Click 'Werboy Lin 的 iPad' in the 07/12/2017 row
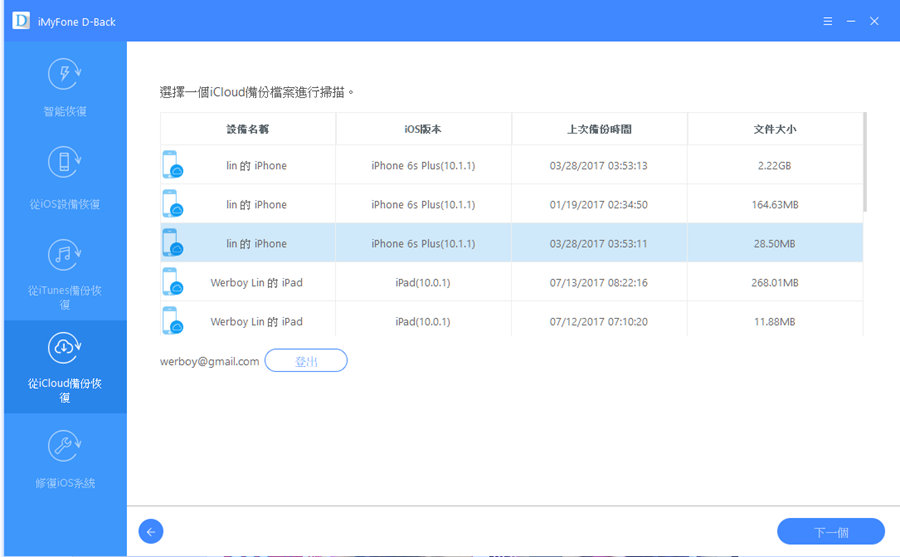This screenshot has width=900, height=557. 257,322
